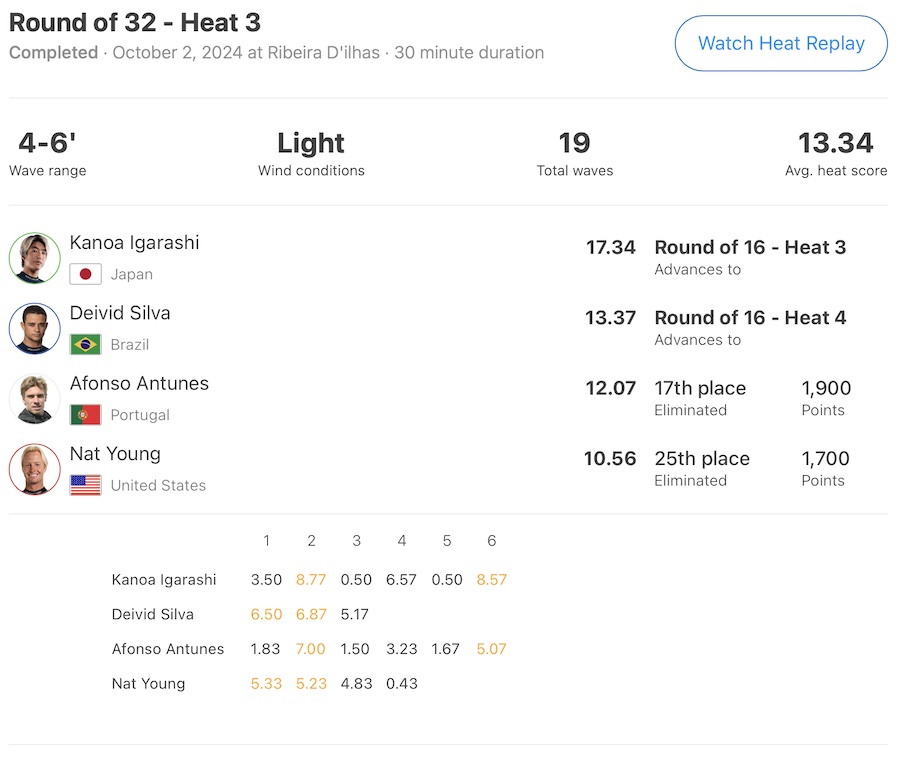Open Kanoa Igarashi's profile photo
This screenshot has height=757, width=900.
pos(34,258)
